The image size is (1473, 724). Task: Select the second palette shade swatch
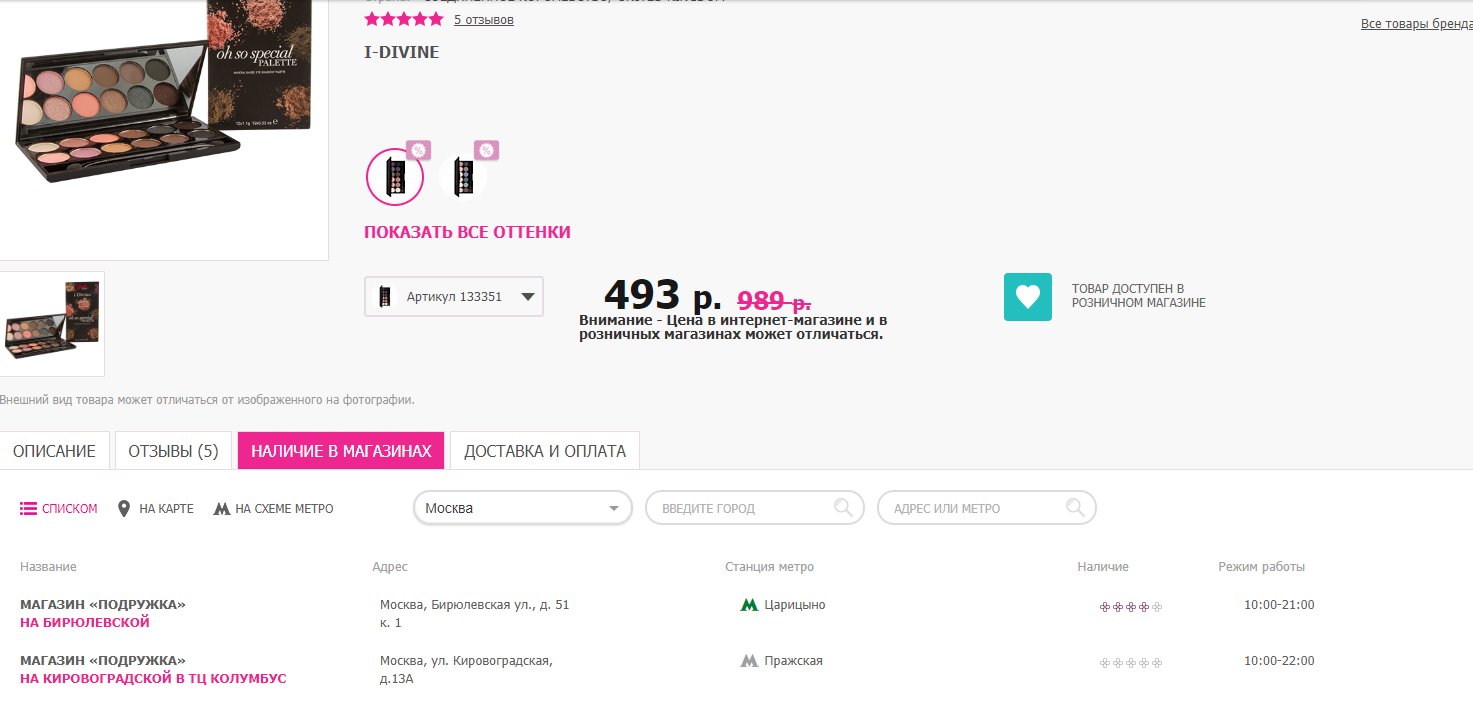(463, 177)
